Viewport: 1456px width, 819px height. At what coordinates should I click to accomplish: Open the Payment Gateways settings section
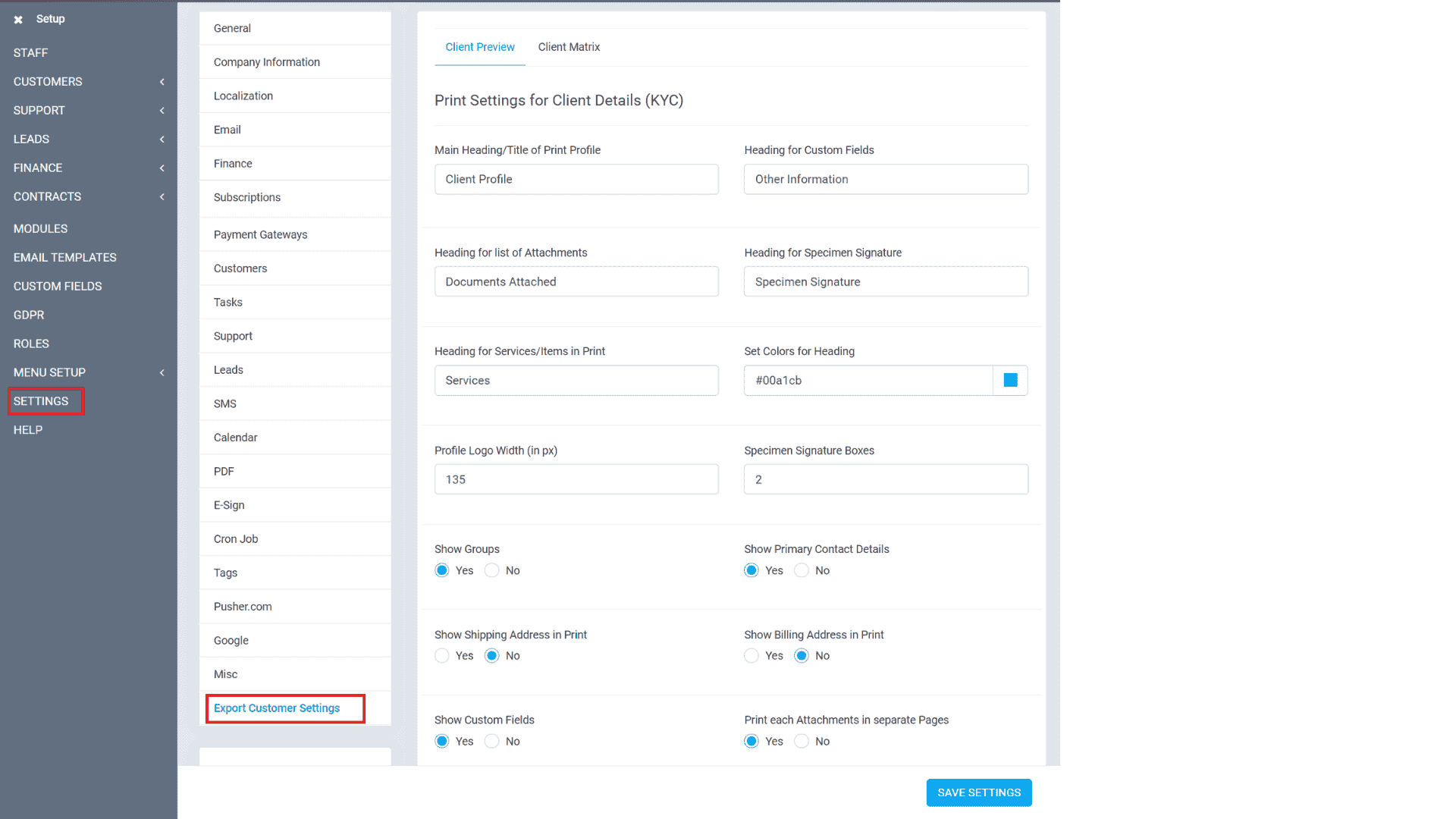(260, 234)
